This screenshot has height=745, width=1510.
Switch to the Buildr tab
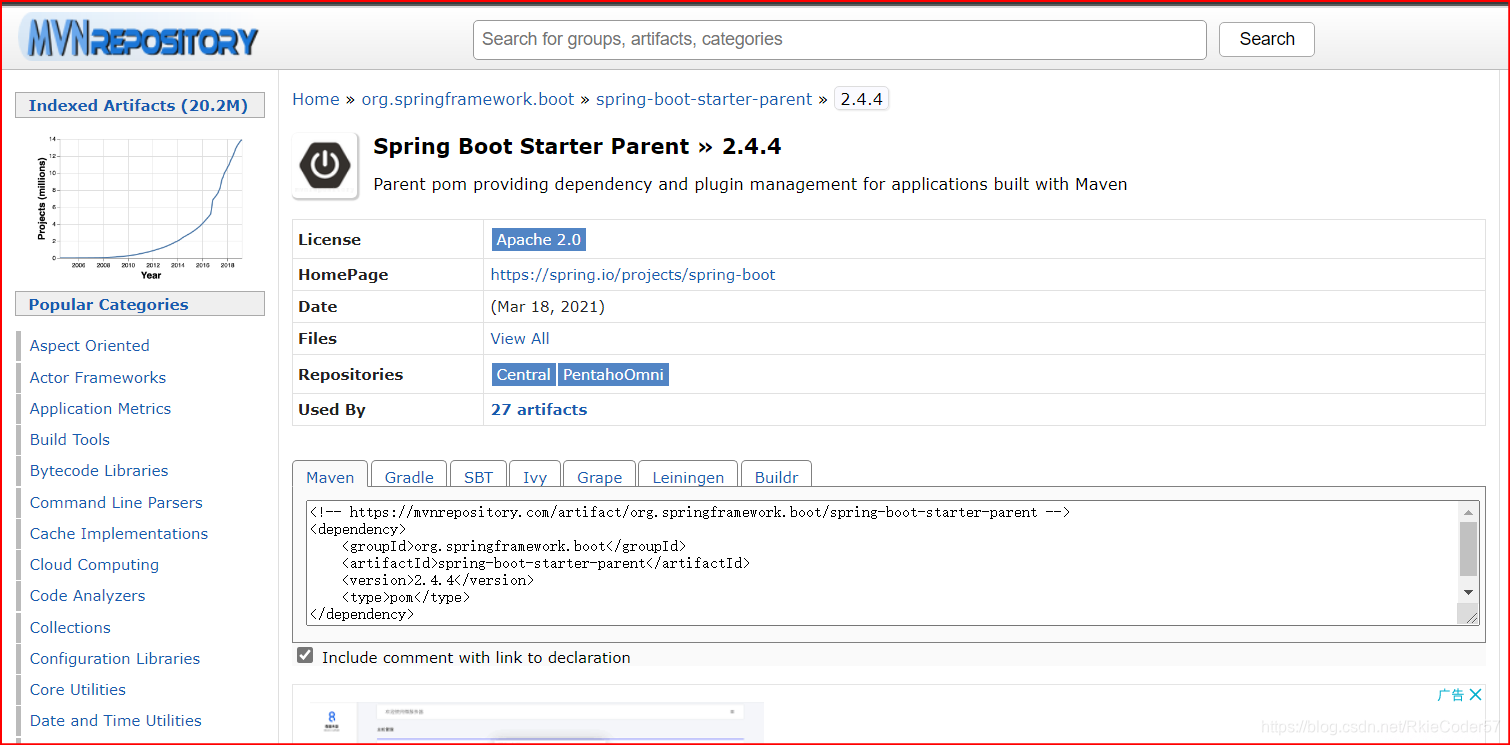777,476
